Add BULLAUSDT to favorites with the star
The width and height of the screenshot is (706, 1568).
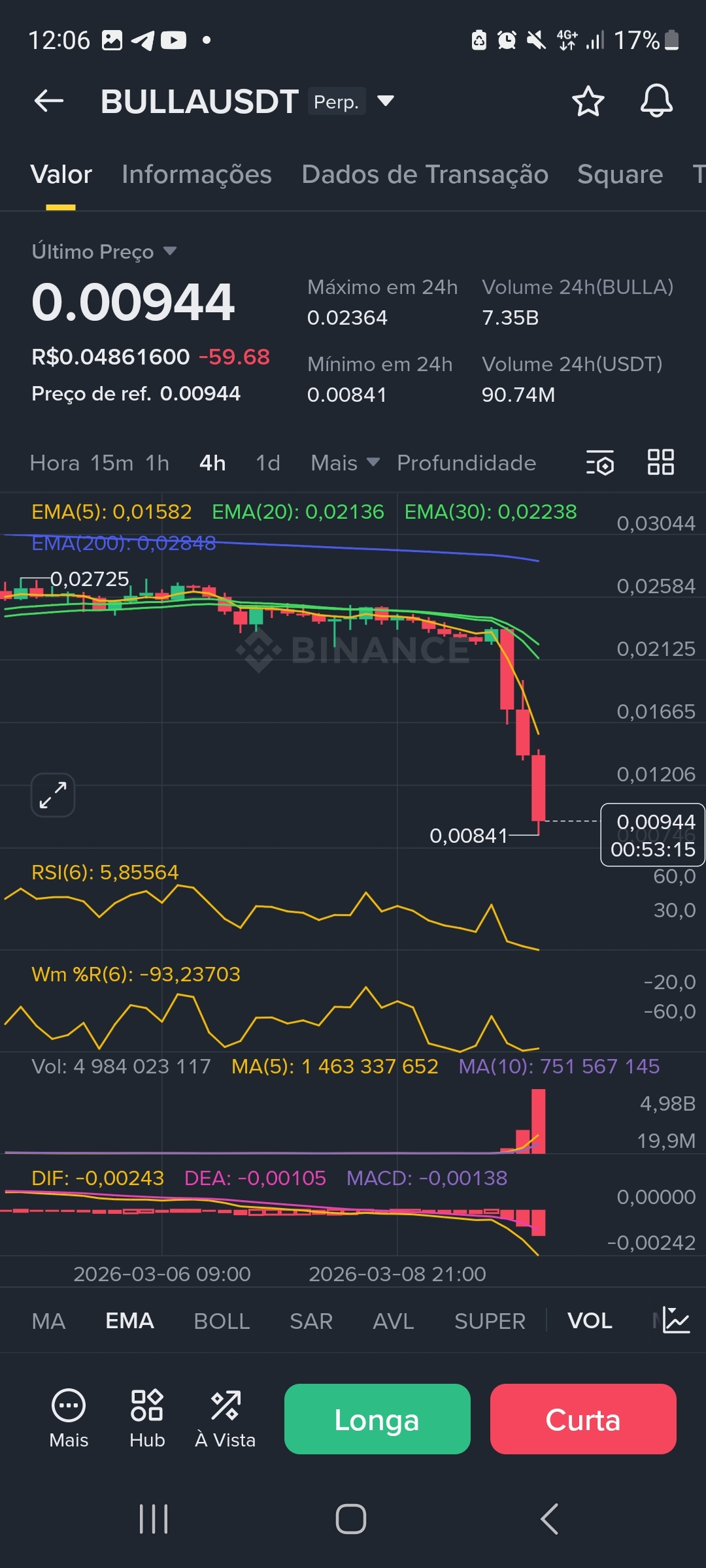pyautogui.click(x=588, y=101)
